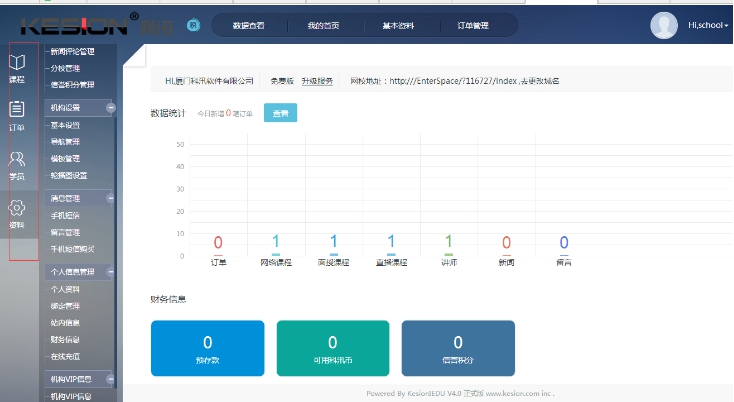Click the side menu vertical scrollbar

point(116,253)
